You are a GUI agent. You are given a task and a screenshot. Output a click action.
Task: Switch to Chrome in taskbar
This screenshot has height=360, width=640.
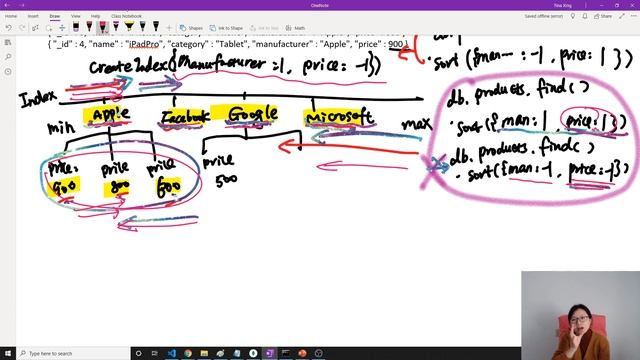click(x=188, y=353)
